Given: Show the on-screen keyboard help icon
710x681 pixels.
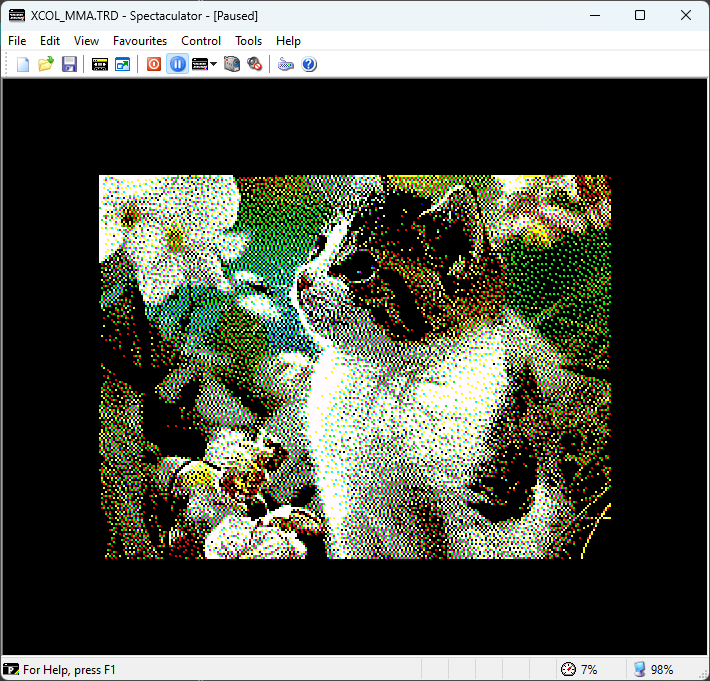Looking at the screenshot, I should point(286,64).
